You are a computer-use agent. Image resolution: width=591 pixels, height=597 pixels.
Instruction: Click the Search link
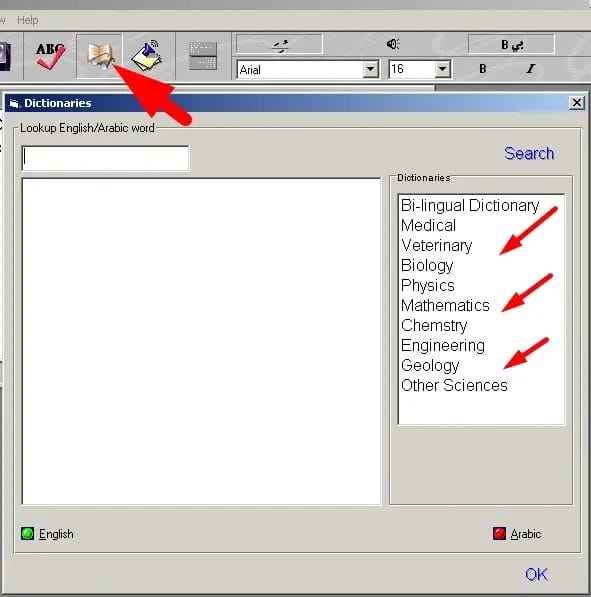[529, 153]
